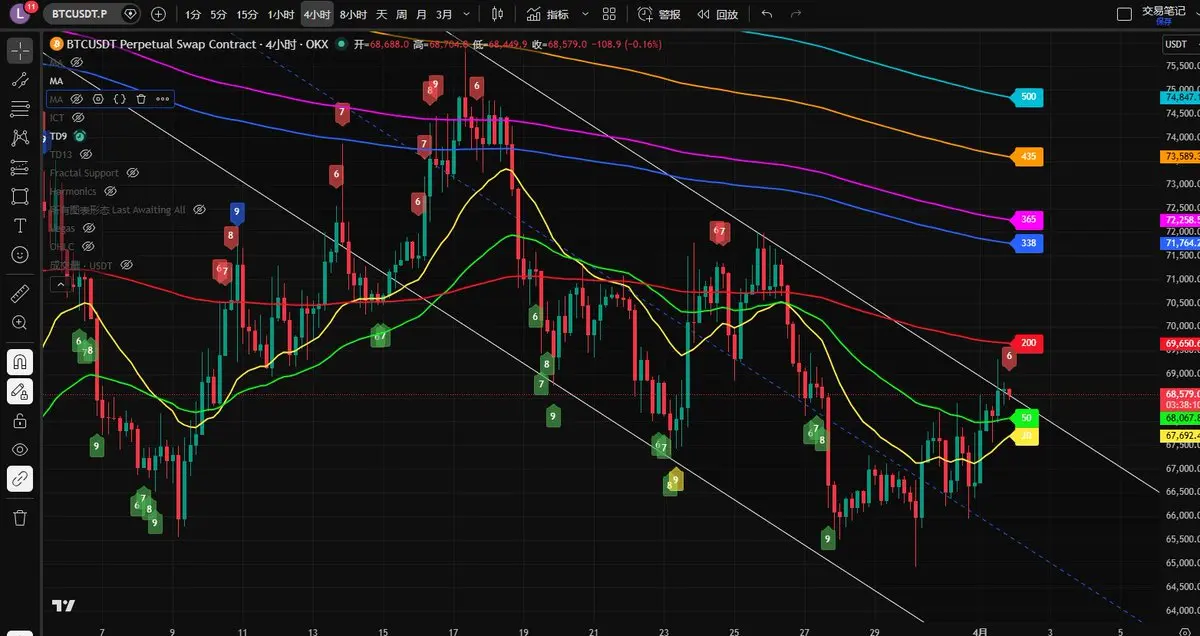Switch to 1分 timeframe

pos(193,14)
